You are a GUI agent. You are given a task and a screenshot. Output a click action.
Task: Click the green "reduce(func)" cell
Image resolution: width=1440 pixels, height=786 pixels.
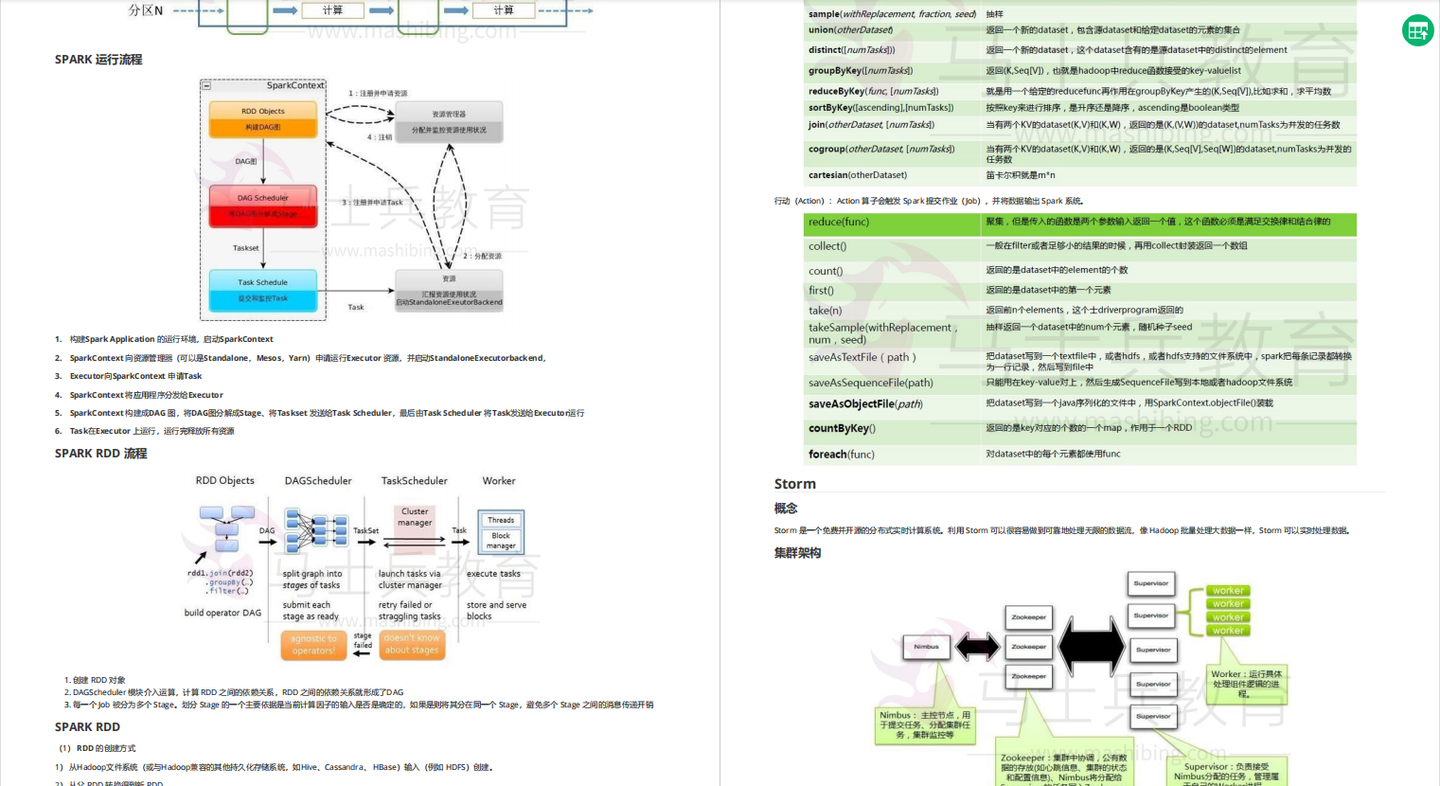[892, 224]
